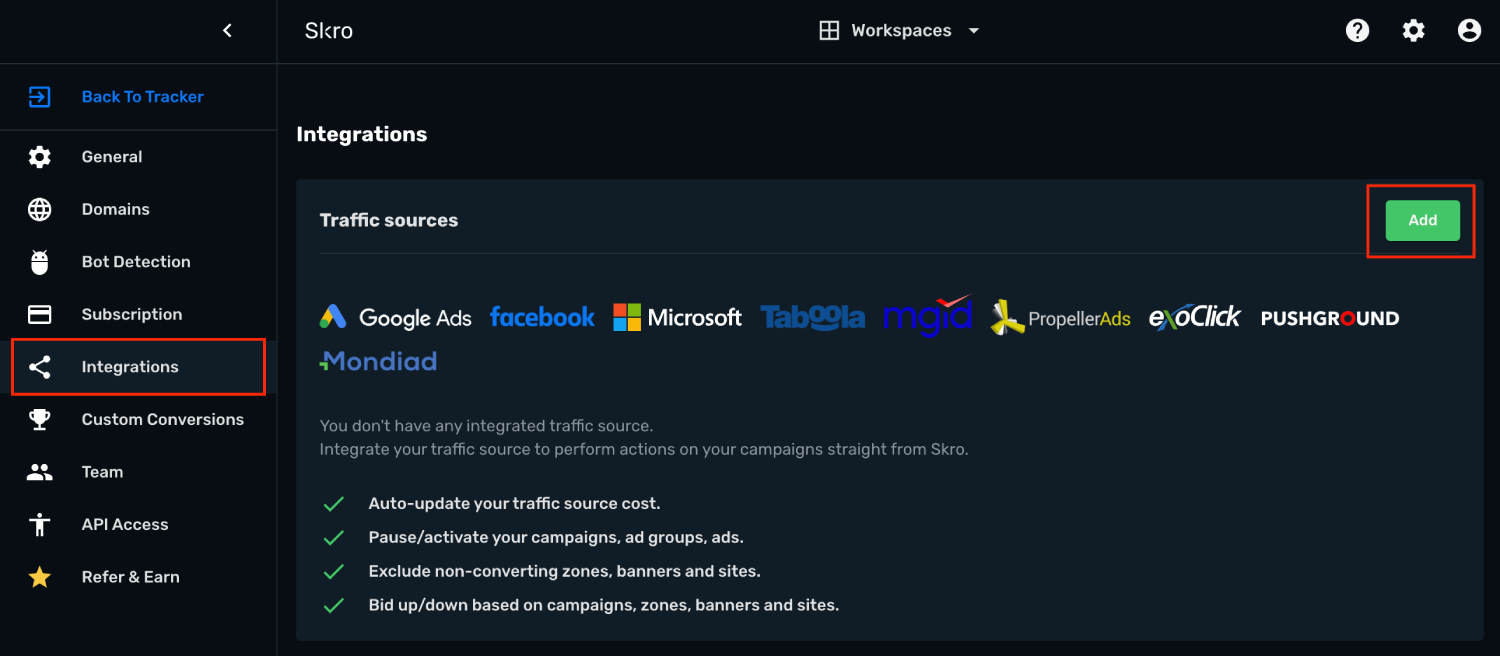Click the Traffic sources heading
This screenshot has width=1500, height=656.
pos(389,220)
